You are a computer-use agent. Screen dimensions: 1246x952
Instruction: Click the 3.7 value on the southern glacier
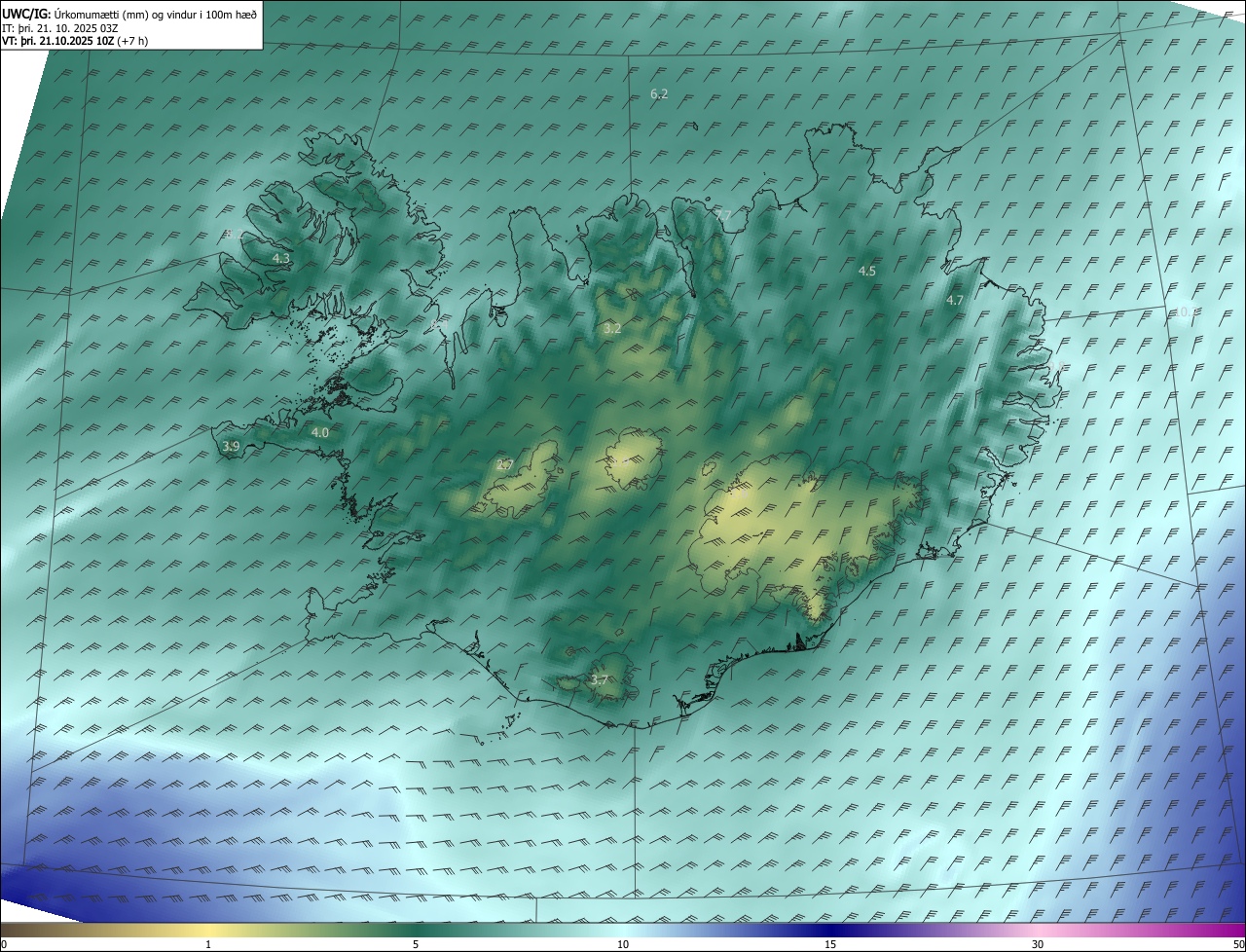(599, 680)
